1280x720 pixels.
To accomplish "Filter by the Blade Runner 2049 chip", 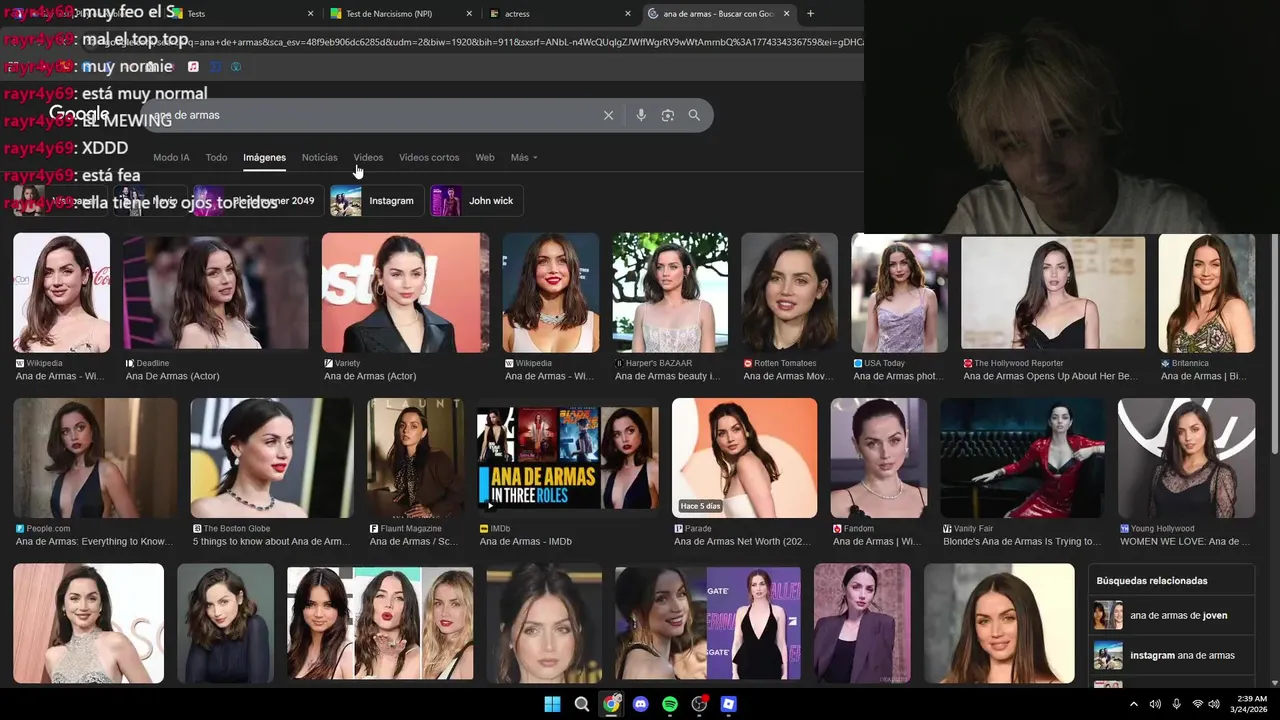I will click(x=258, y=201).
